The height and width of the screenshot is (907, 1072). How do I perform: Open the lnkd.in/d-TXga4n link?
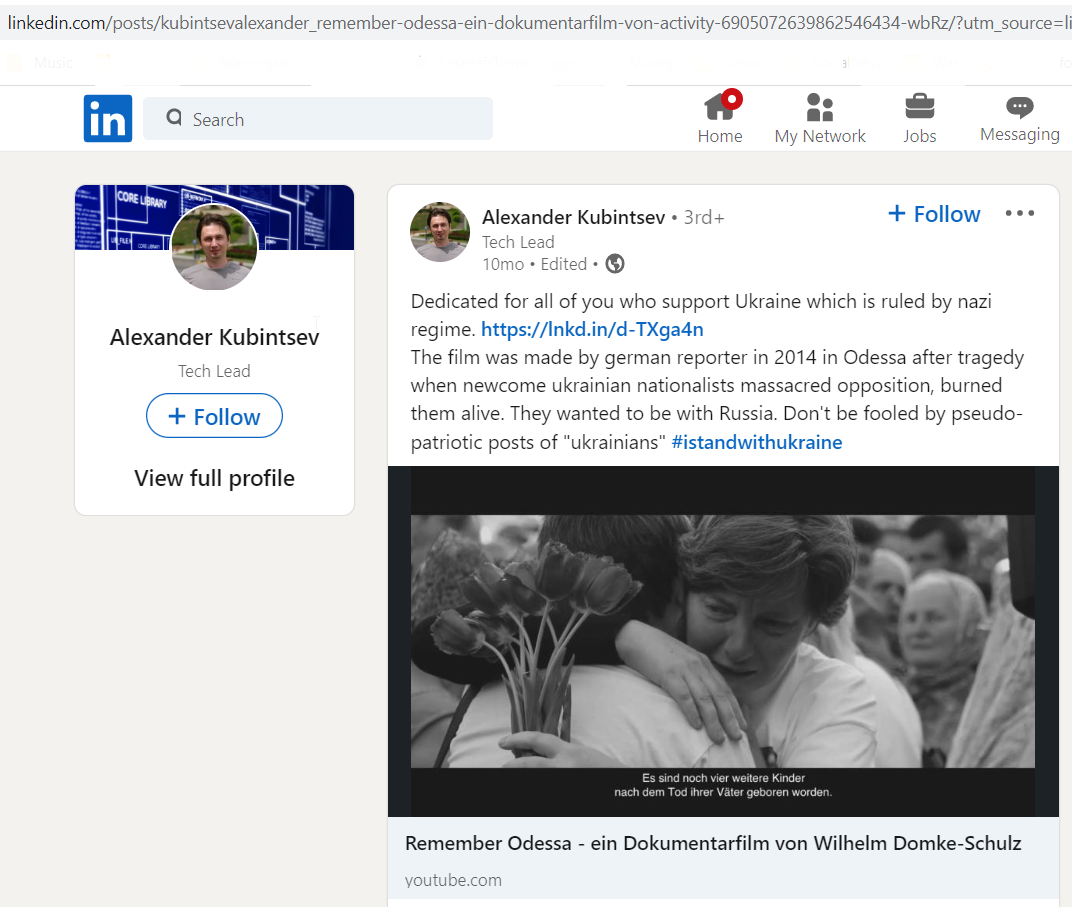click(x=592, y=329)
